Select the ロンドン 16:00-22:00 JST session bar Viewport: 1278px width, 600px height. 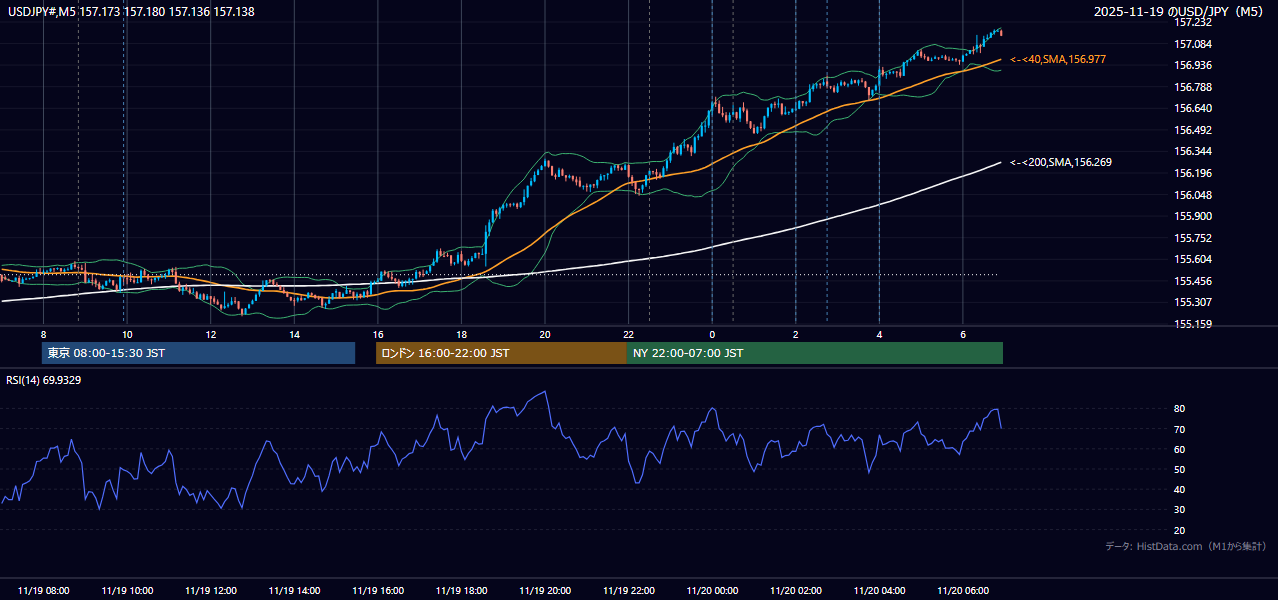[501, 353]
